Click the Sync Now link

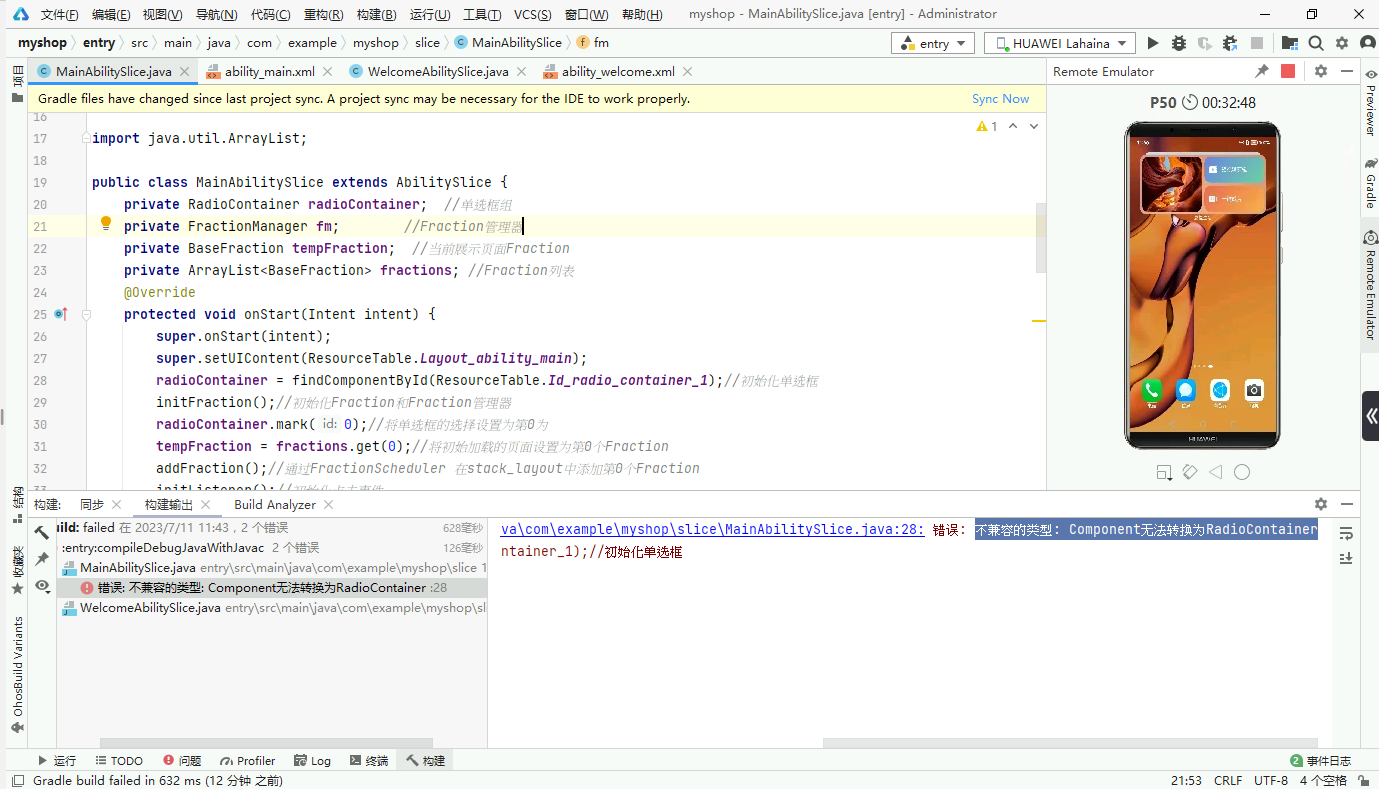[1000, 99]
